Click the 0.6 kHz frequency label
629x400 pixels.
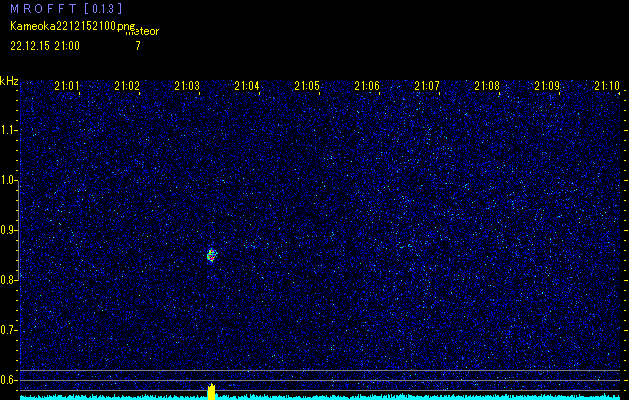coord(8,380)
